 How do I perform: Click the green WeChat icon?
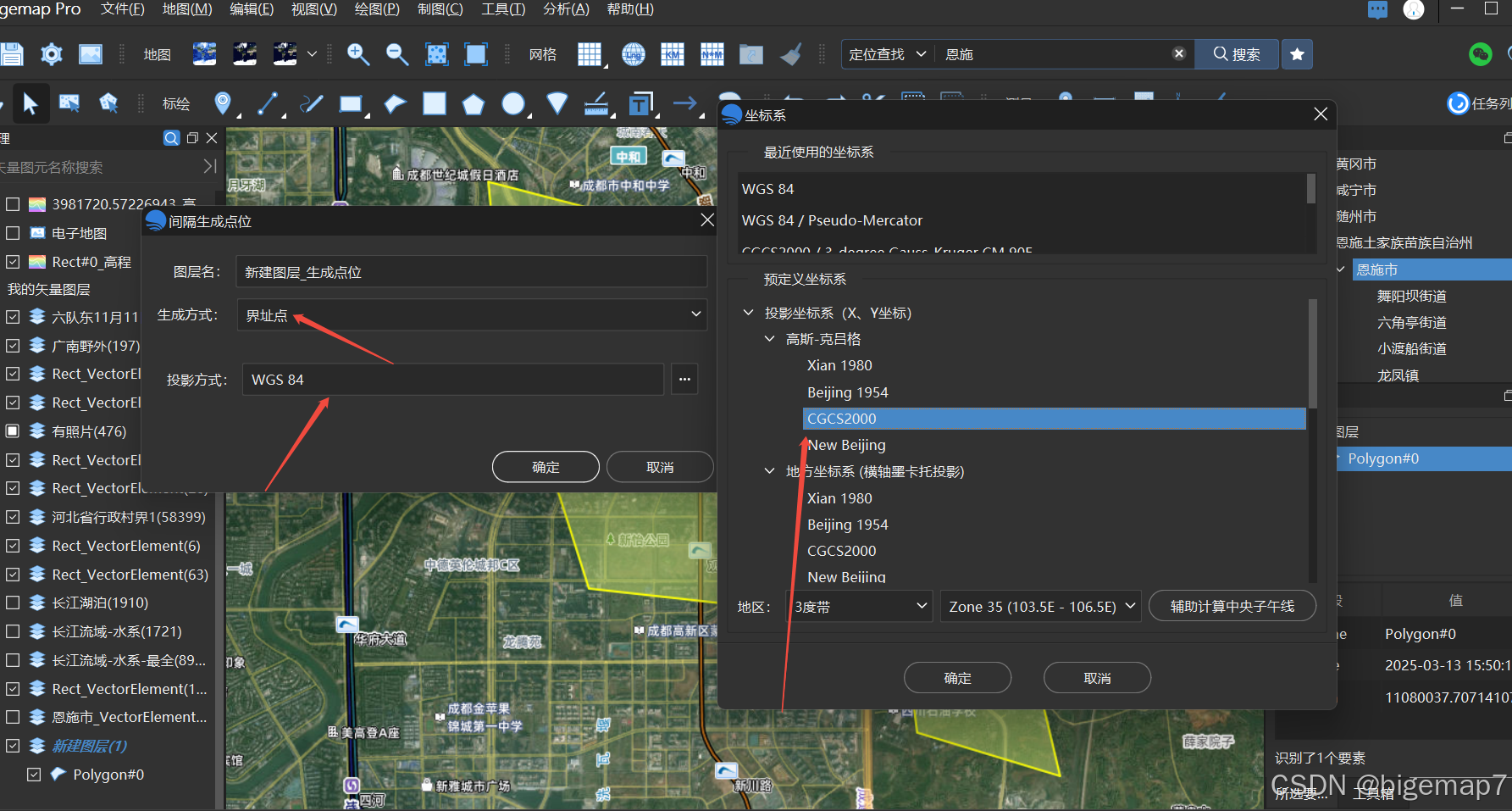1480,54
